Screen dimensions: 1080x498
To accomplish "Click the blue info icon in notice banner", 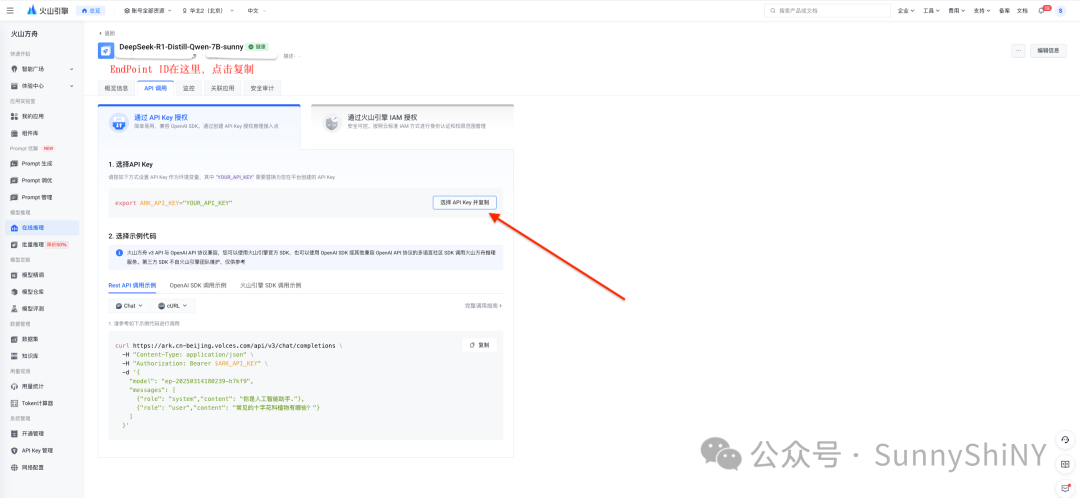I will point(119,253).
